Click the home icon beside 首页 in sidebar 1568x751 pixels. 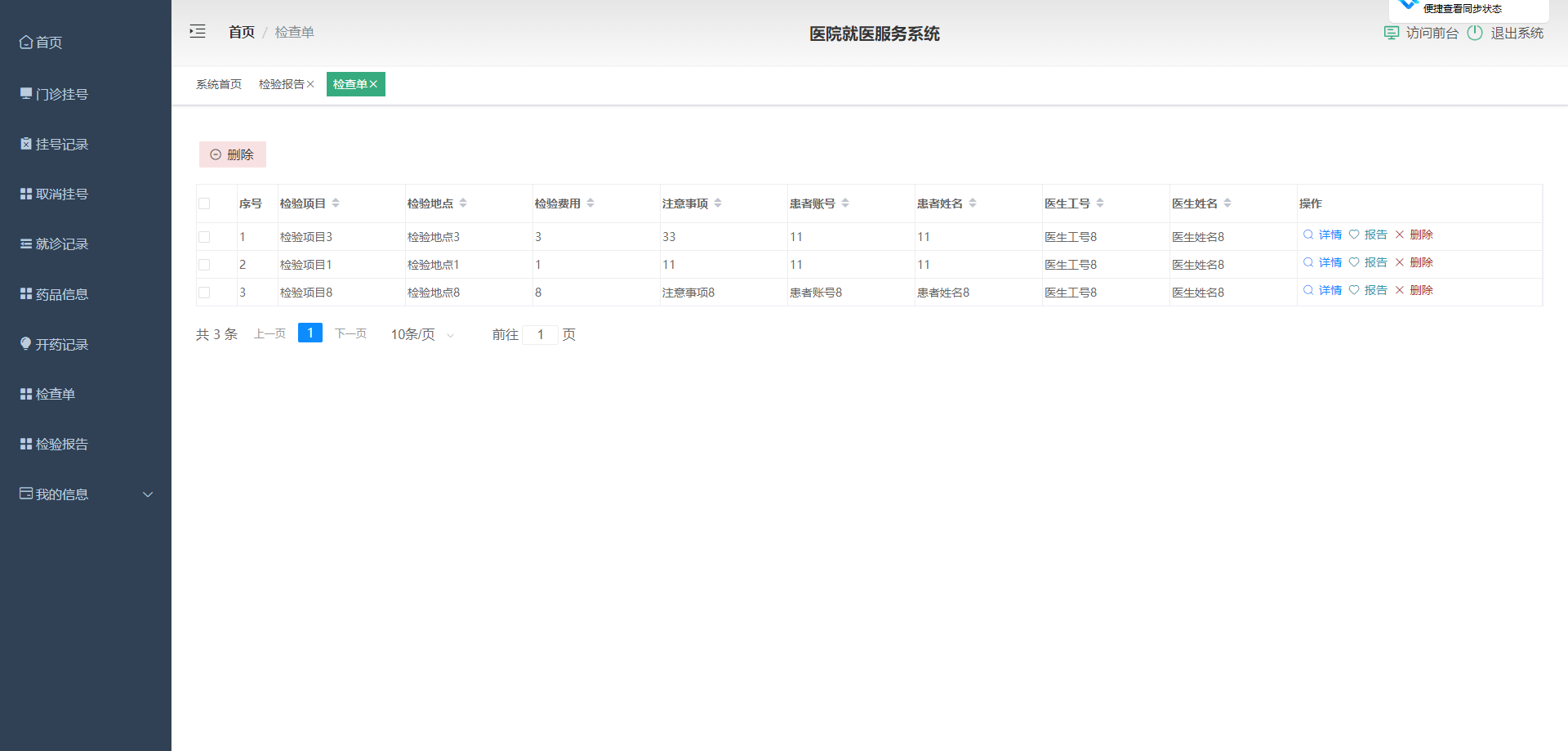coord(26,42)
